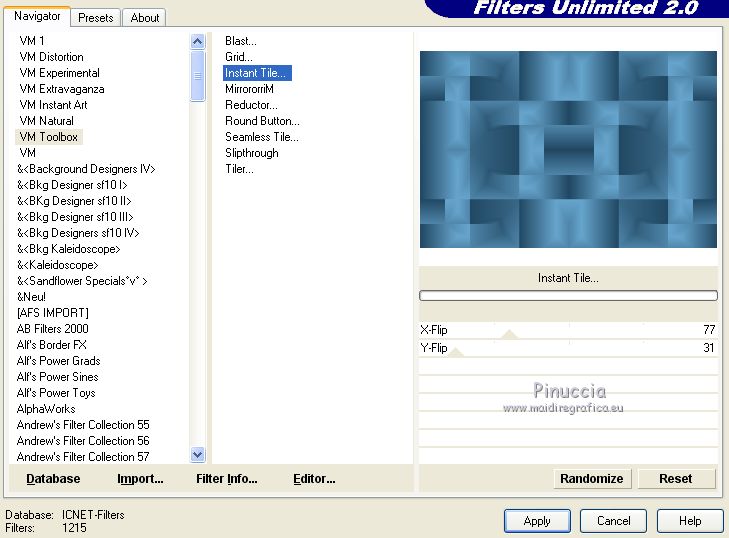Click the Y-Flip slider handle
The width and height of the screenshot is (729, 538).
coord(456,352)
